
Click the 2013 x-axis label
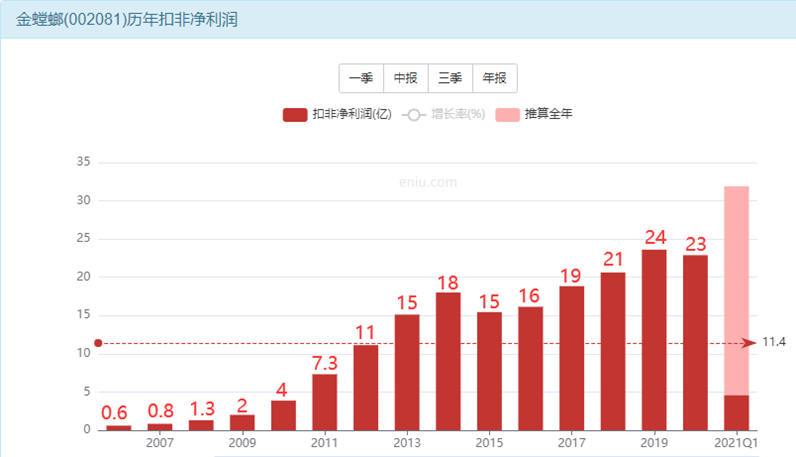[x=407, y=443]
